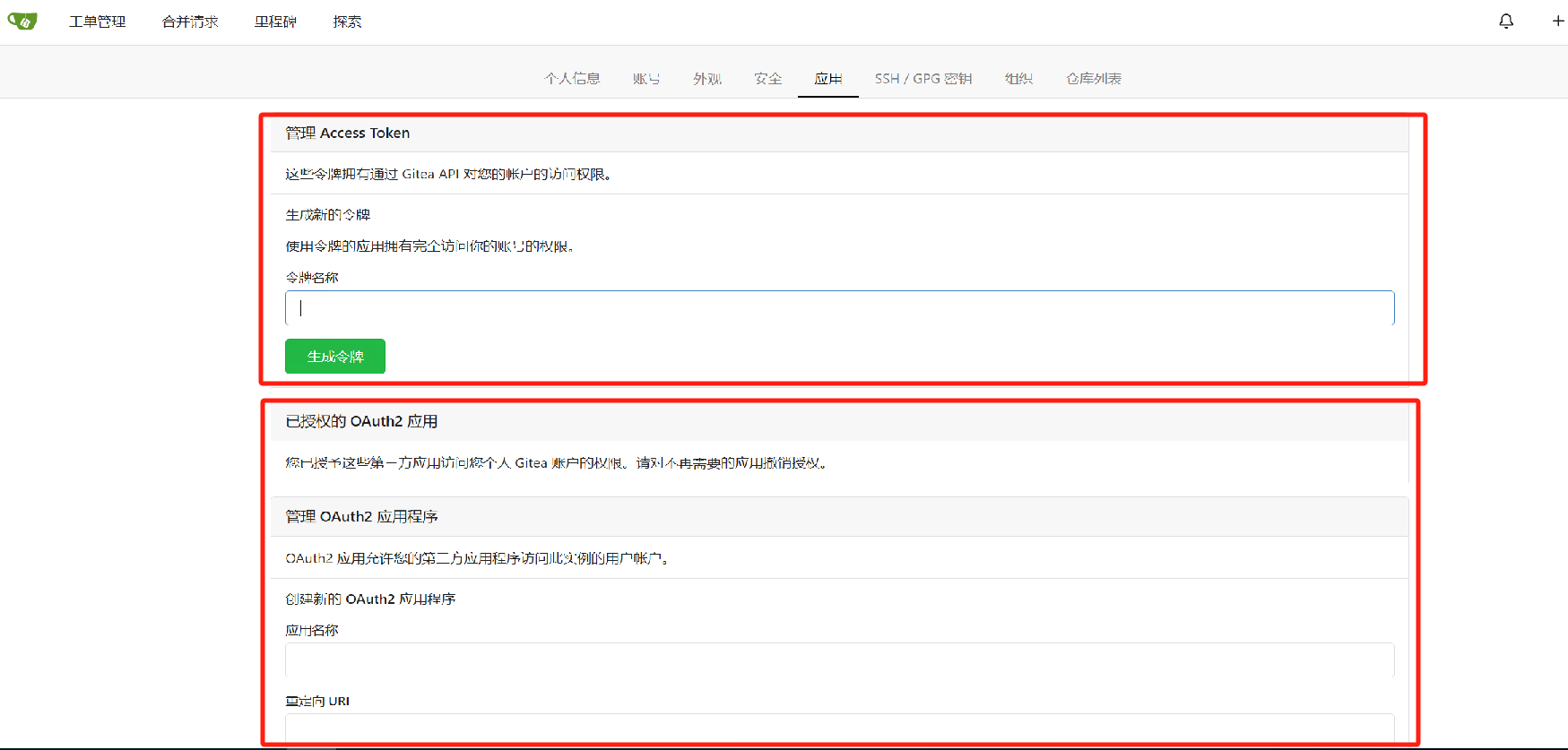Screen dimensions: 1568x750
Task: Click the 管理 OAuth2 应用程序 section header
Action: pos(362,517)
